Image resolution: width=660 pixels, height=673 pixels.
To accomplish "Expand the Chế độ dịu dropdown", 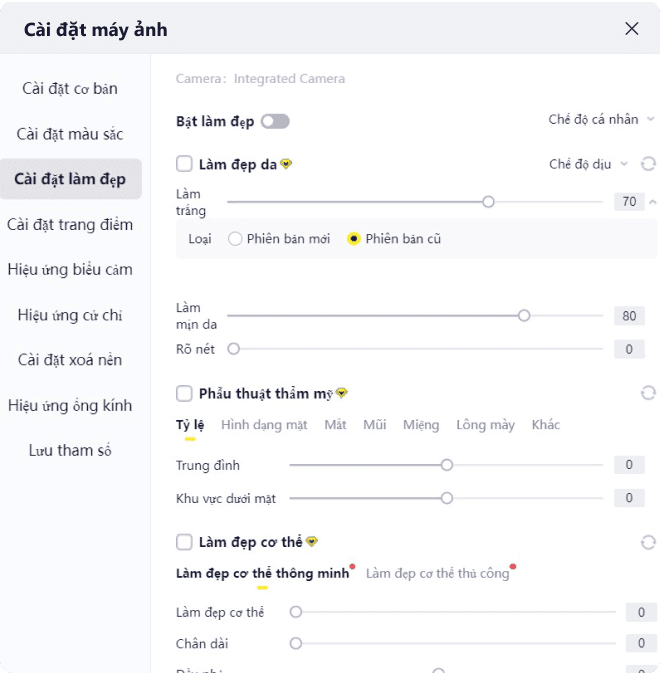I will pyautogui.click(x=589, y=164).
